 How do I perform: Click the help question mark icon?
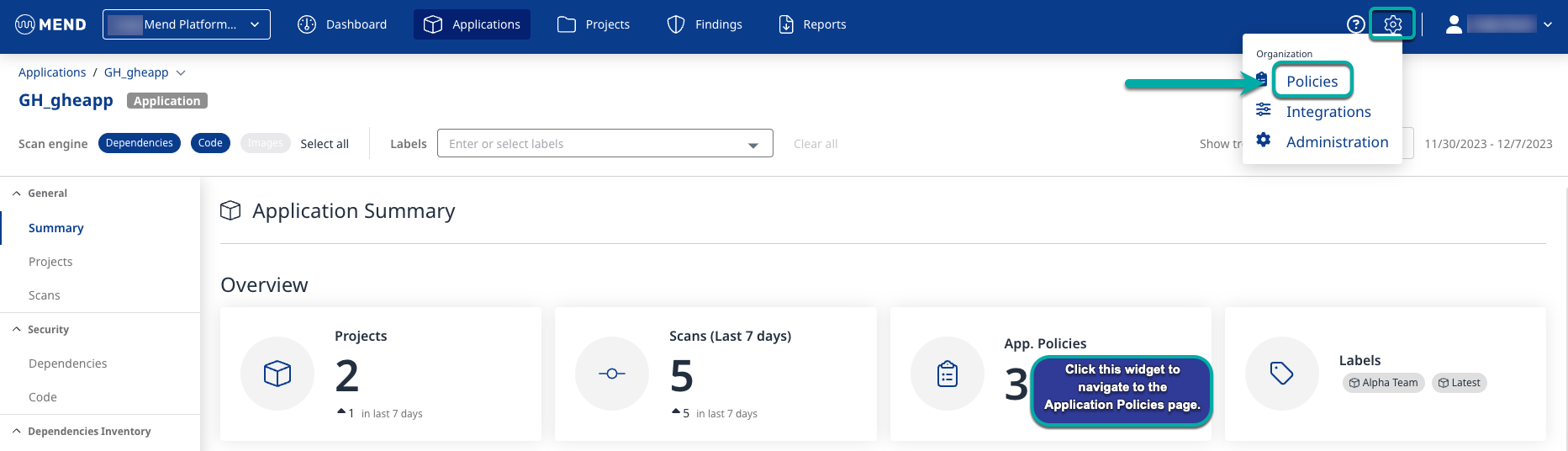click(1355, 24)
